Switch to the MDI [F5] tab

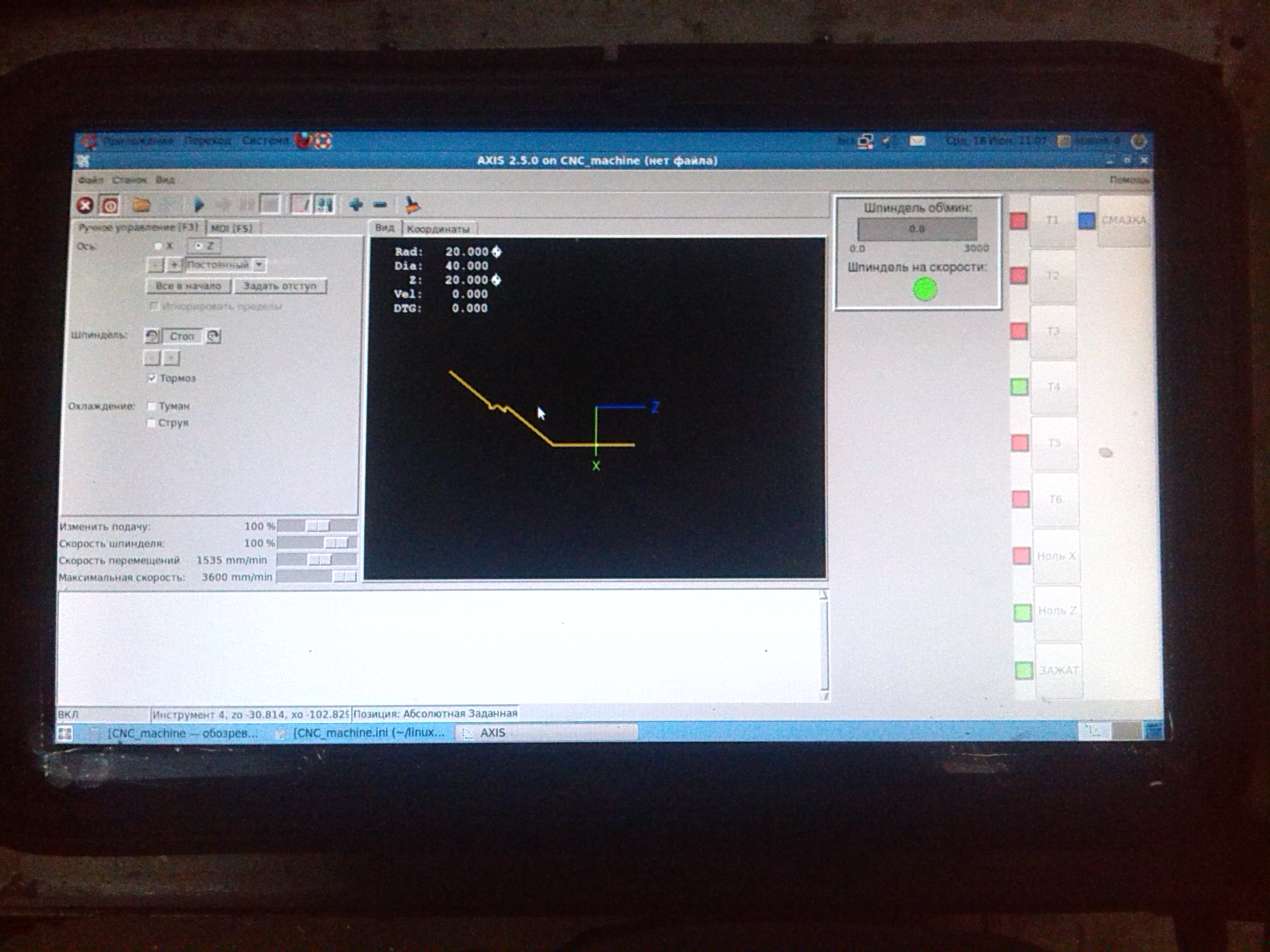tap(231, 228)
